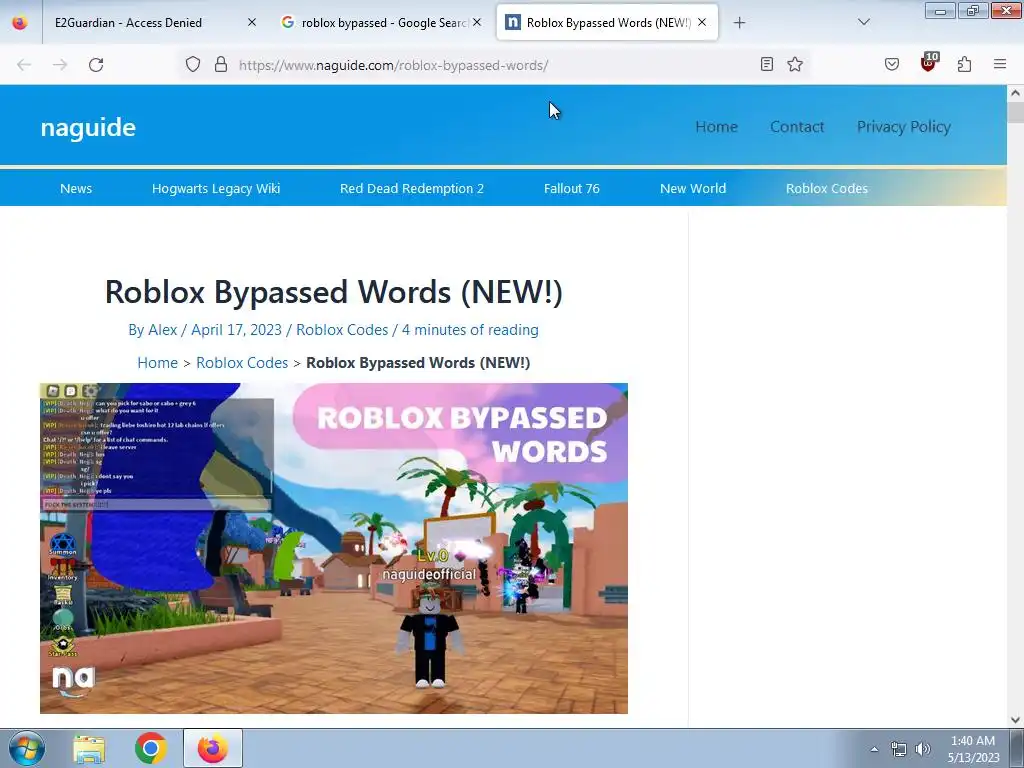Click the Firefox back arrow button
The width and height of the screenshot is (1024, 768).
(x=24, y=65)
